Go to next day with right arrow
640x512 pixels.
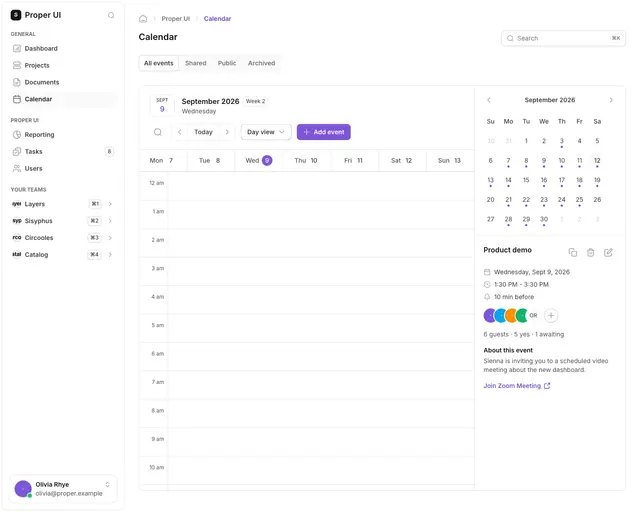[x=227, y=132]
